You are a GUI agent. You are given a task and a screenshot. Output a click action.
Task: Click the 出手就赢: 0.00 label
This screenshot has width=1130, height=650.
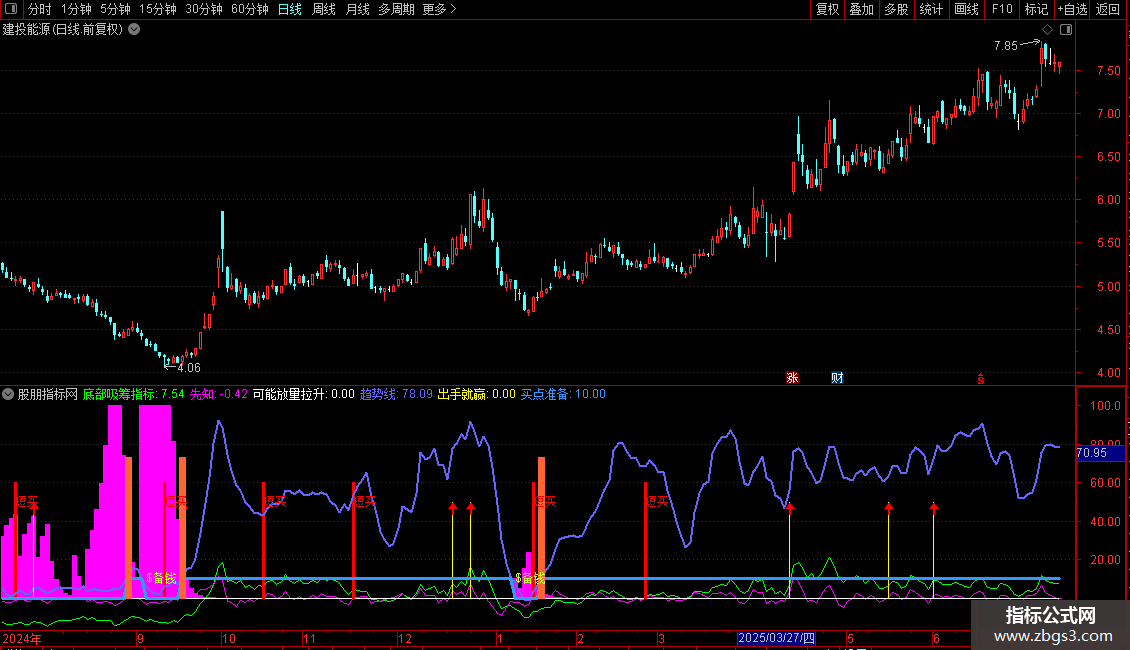(x=476, y=394)
